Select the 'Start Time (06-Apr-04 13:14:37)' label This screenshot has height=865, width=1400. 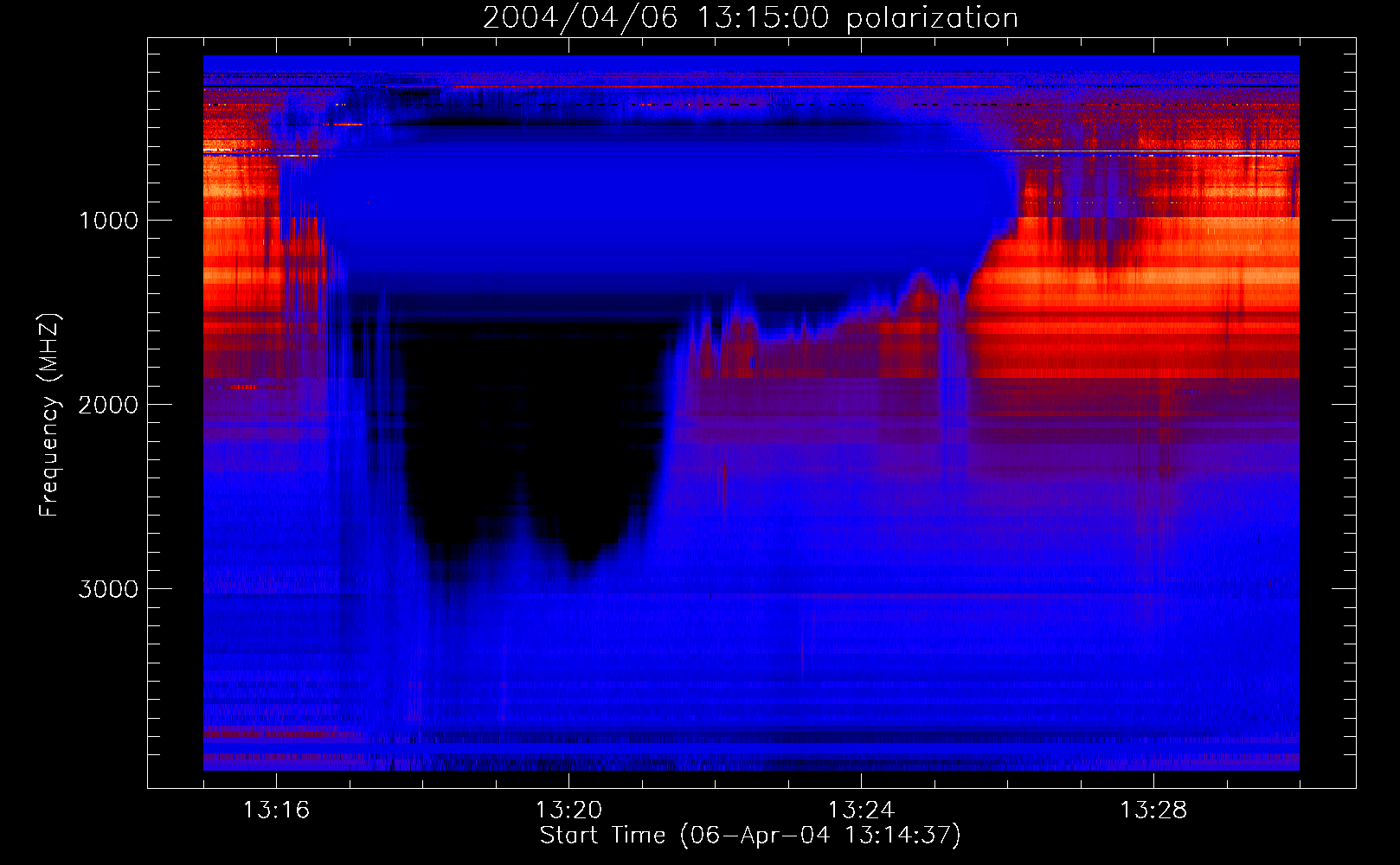750,836
